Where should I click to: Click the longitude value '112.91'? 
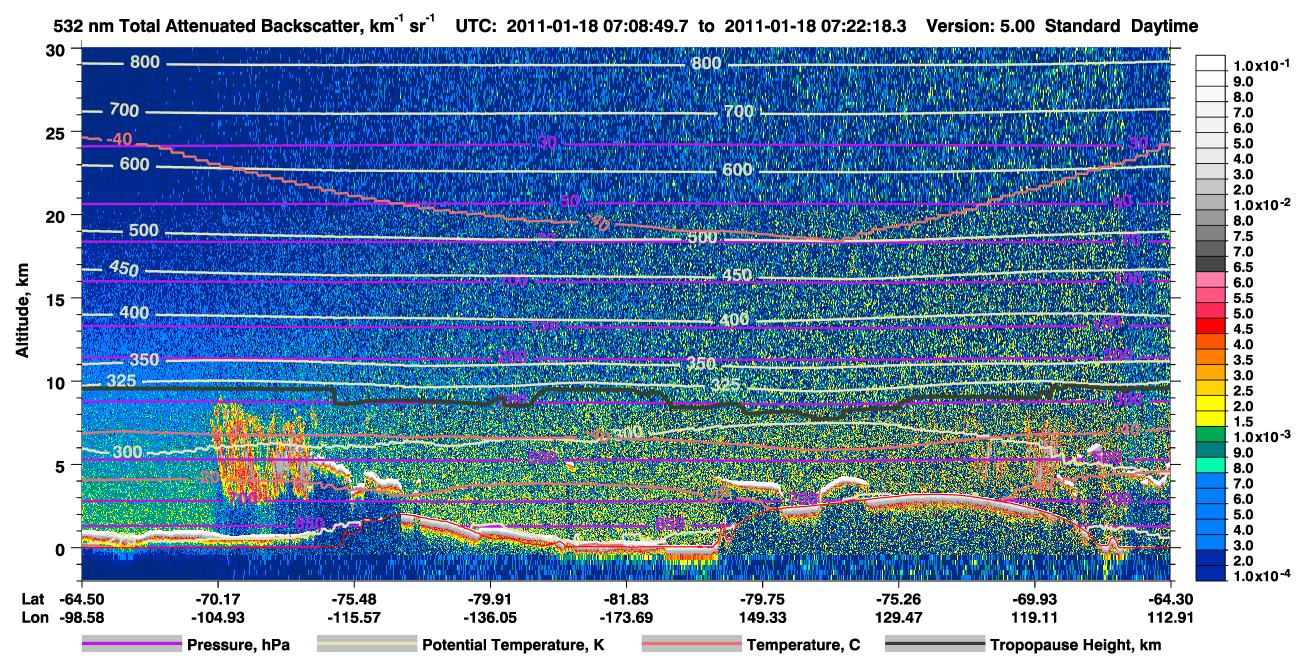tap(1170, 618)
